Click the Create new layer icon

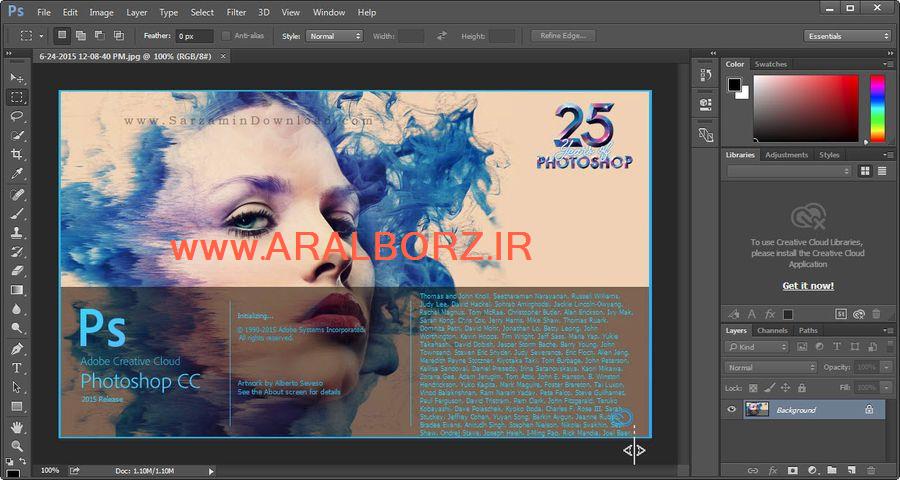click(x=852, y=470)
